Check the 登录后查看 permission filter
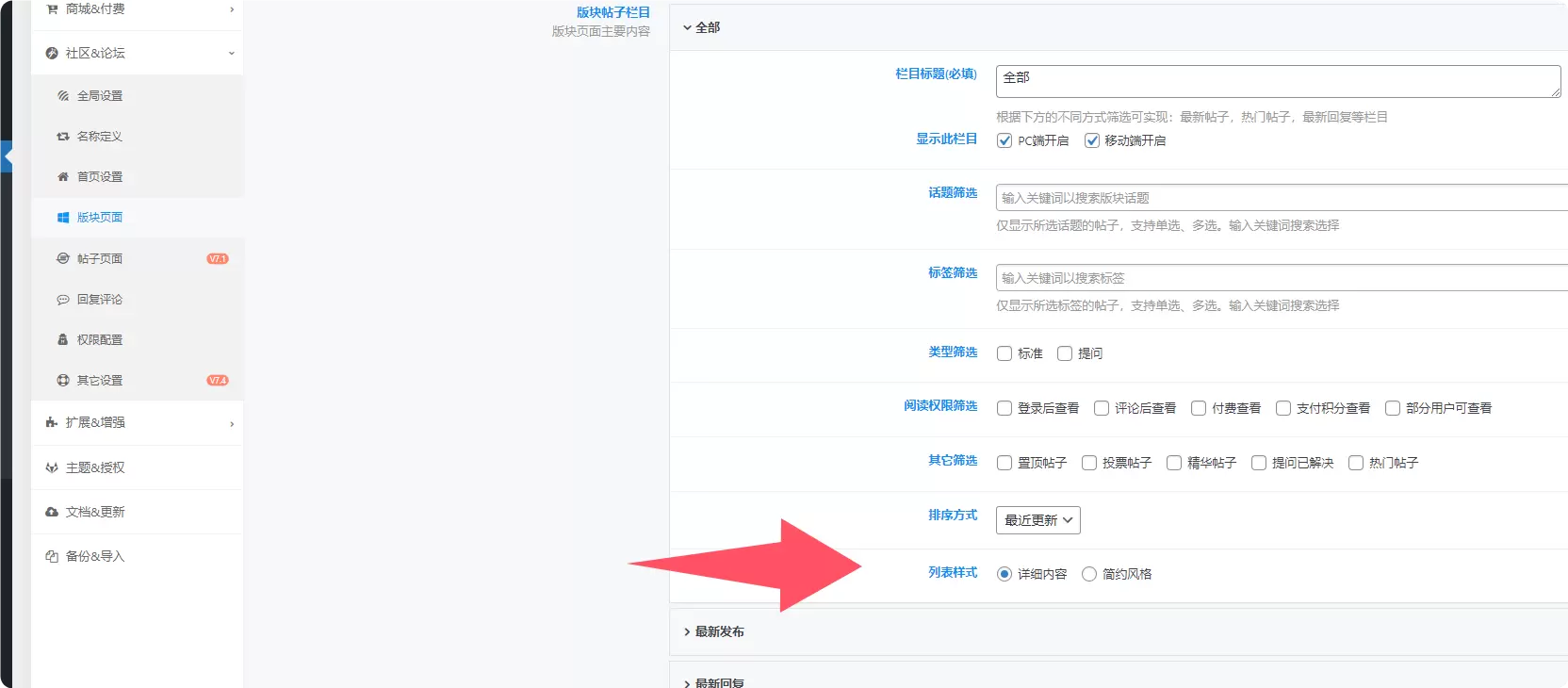1568x688 pixels. (1004, 408)
